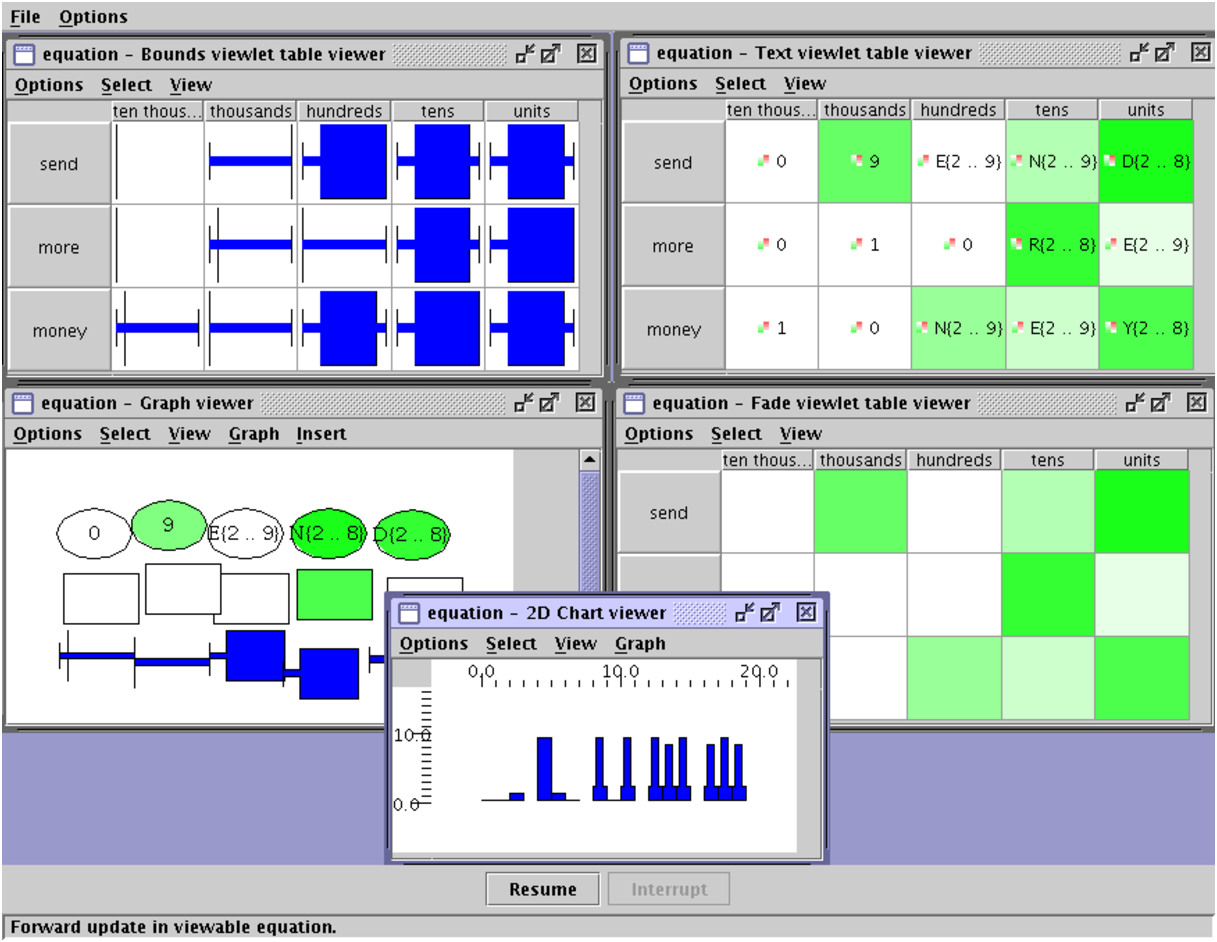Maximize the Graph viewer internal window
This screenshot has width=1217, height=942.
coord(550,403)
